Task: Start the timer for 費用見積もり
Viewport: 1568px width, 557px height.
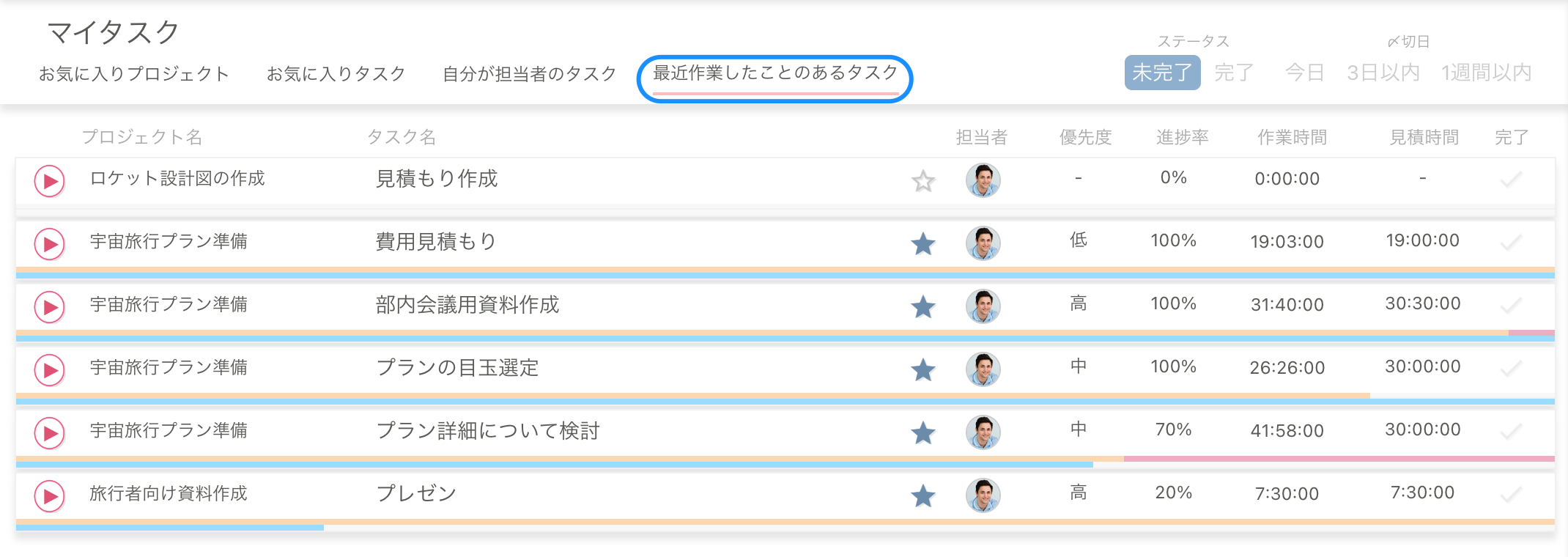Action: click(x=48, y=243)
